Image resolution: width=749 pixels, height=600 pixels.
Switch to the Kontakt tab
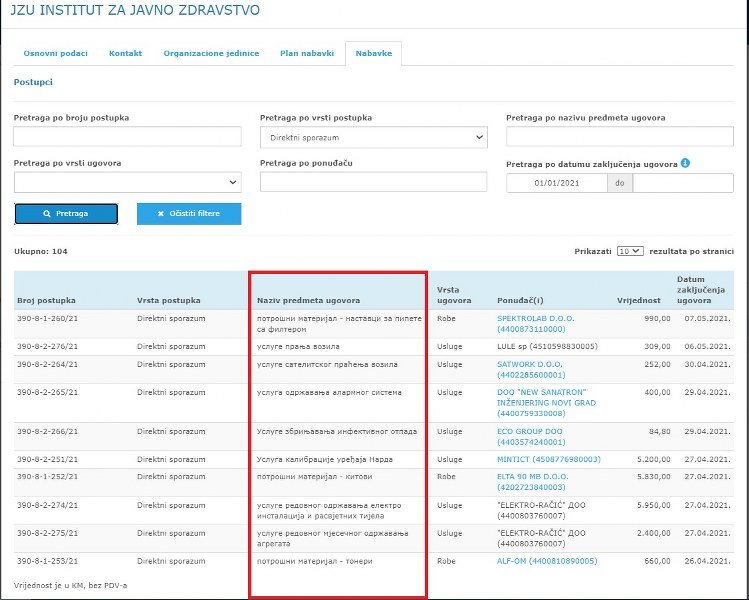click(125, 53)
